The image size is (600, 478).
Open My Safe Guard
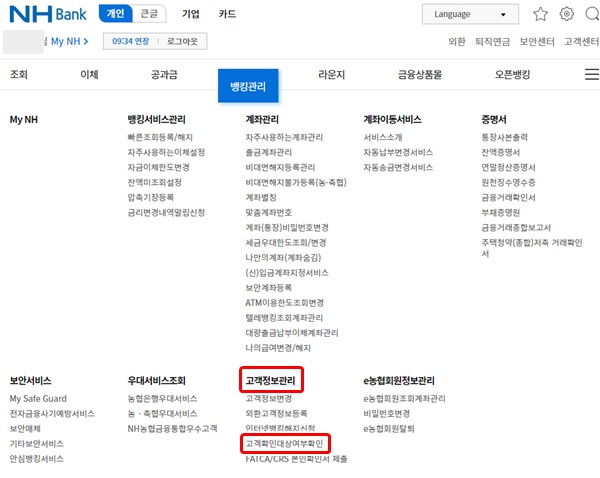point(38,398)
